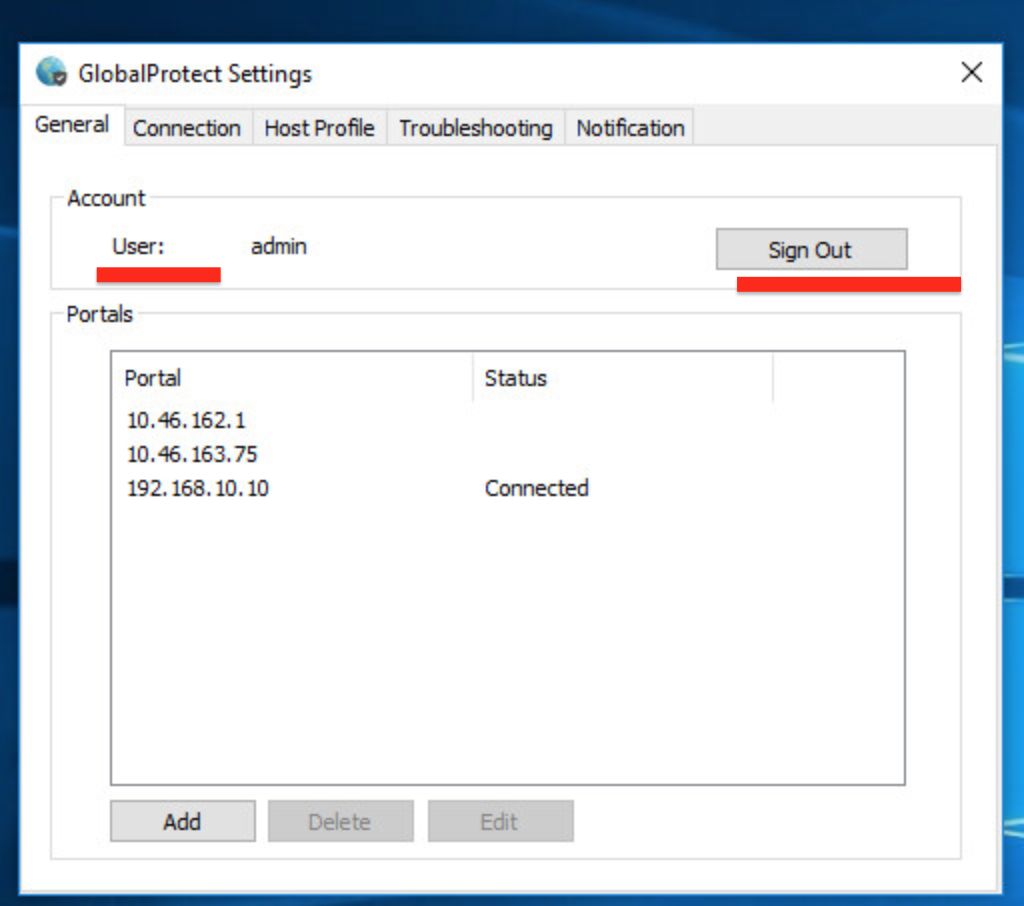Open the Connection tab
Viewport: 1024px width, 906px height.
[x=187, y=128]
